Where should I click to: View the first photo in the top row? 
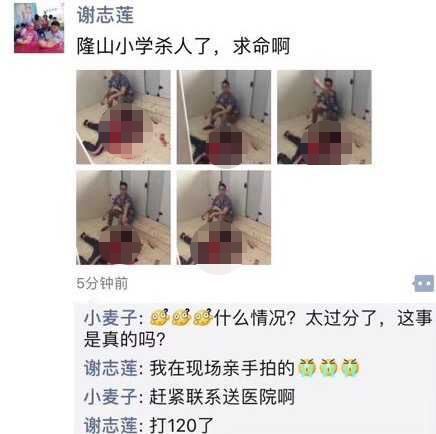(123, 117)
